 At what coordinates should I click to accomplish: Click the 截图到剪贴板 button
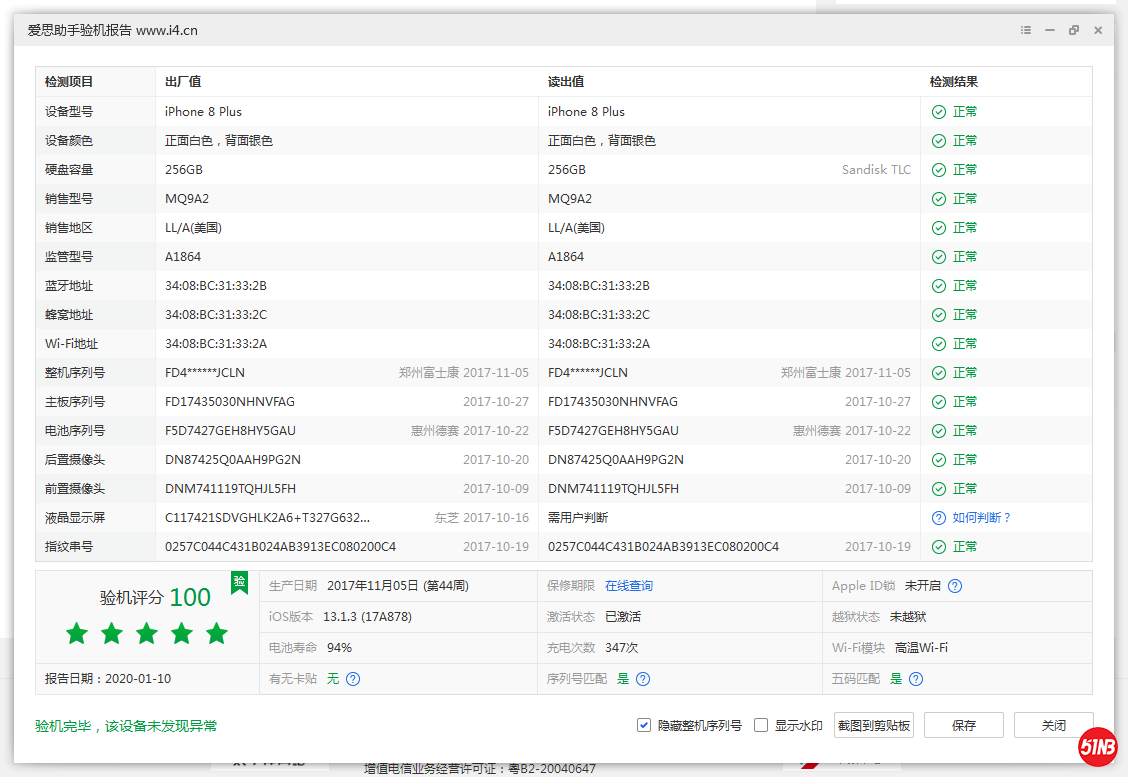[x=871, y=724]
